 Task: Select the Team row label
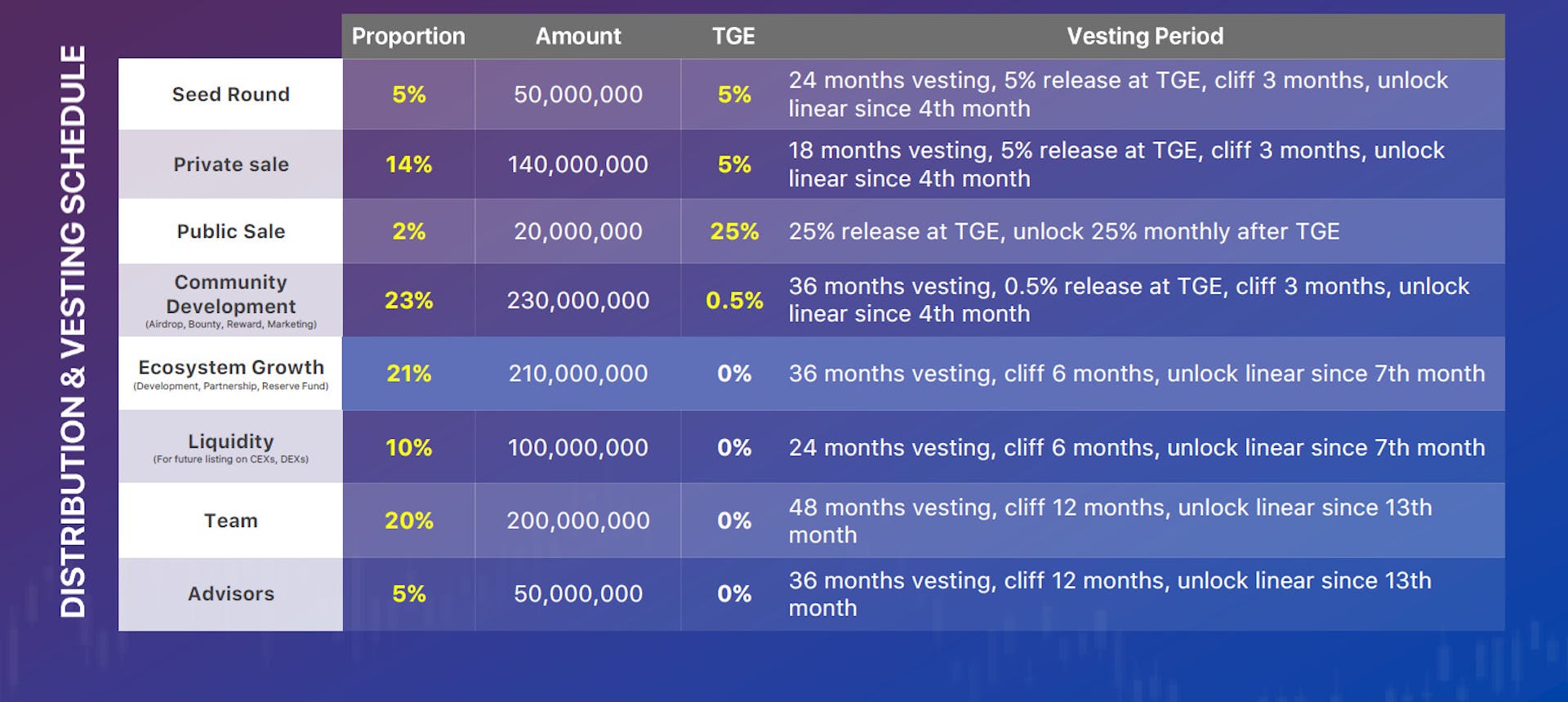(x=230, y=521)
